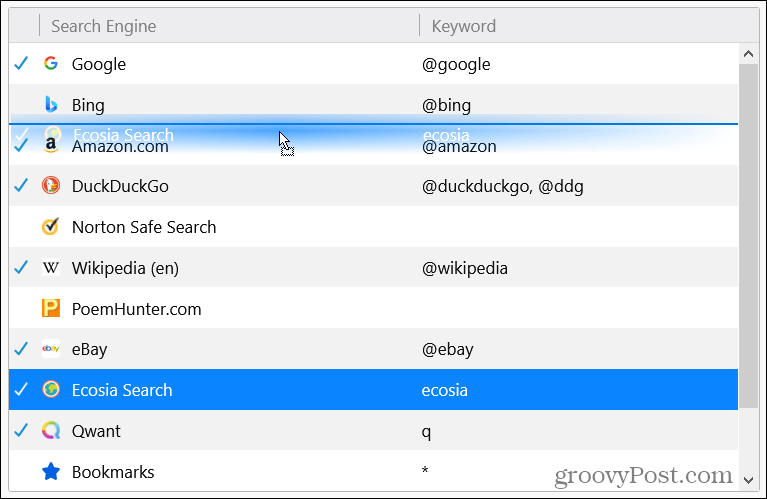Click the Norton Safe Search checkmark icon

tap(51, 226)
